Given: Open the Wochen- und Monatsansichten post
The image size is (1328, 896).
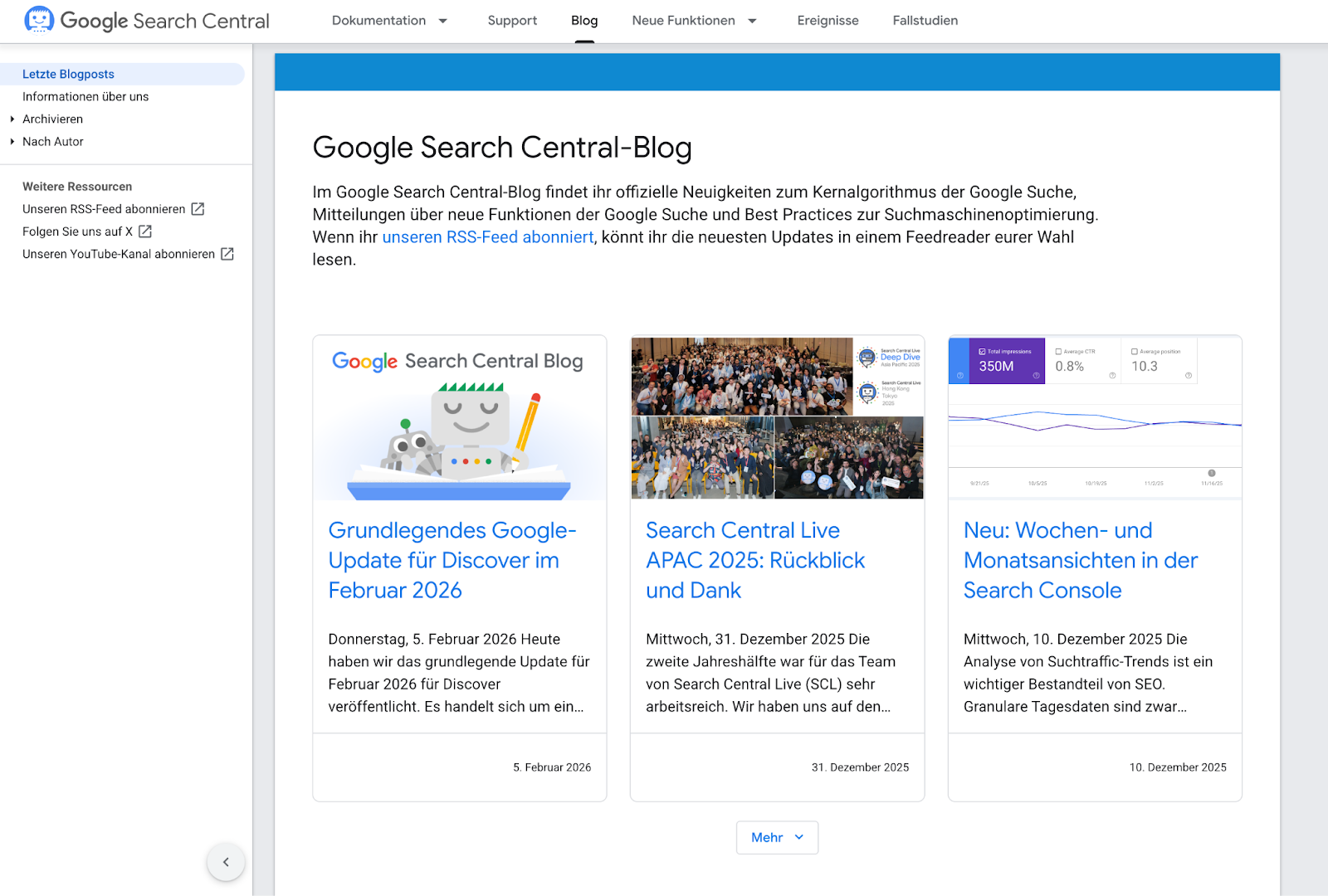Looking at the screenshot, I should click(x=1080, y=560).
